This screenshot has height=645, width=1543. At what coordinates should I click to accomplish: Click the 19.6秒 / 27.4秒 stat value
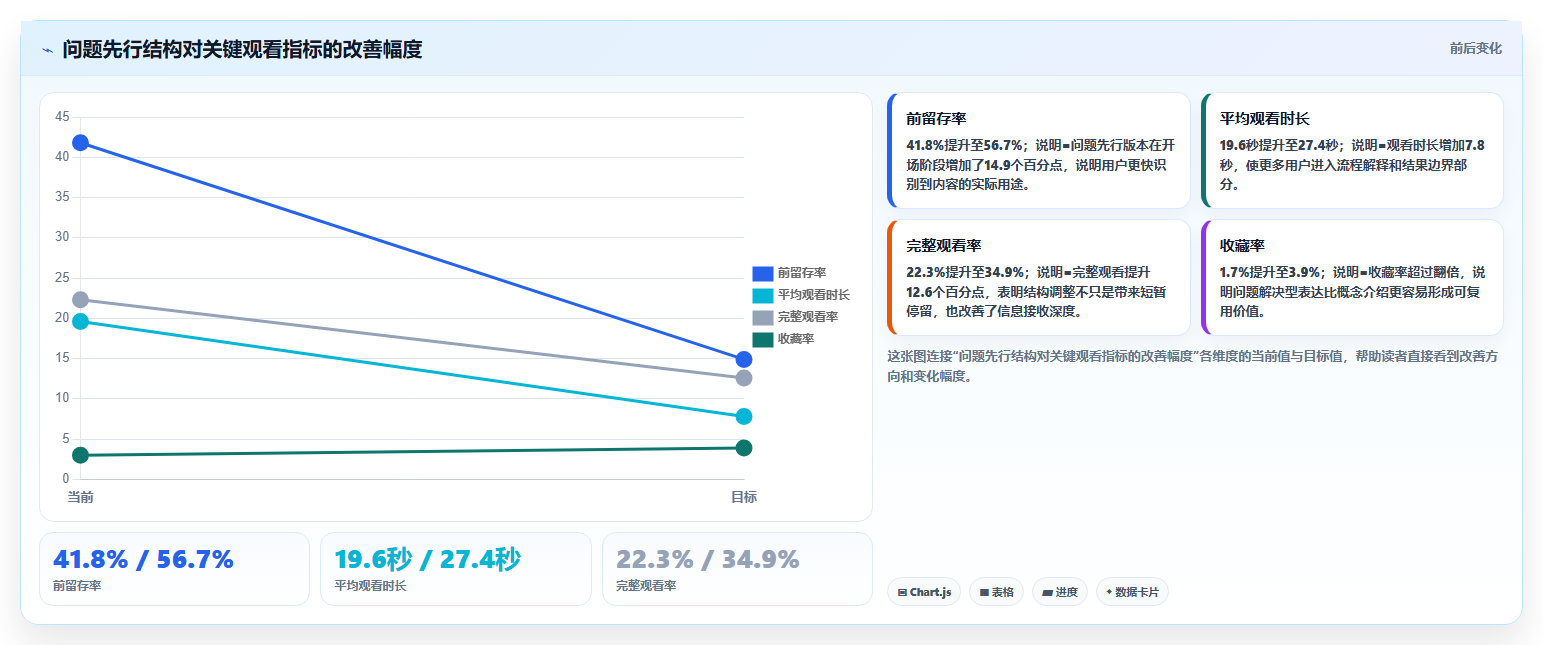tap(427, 559)
